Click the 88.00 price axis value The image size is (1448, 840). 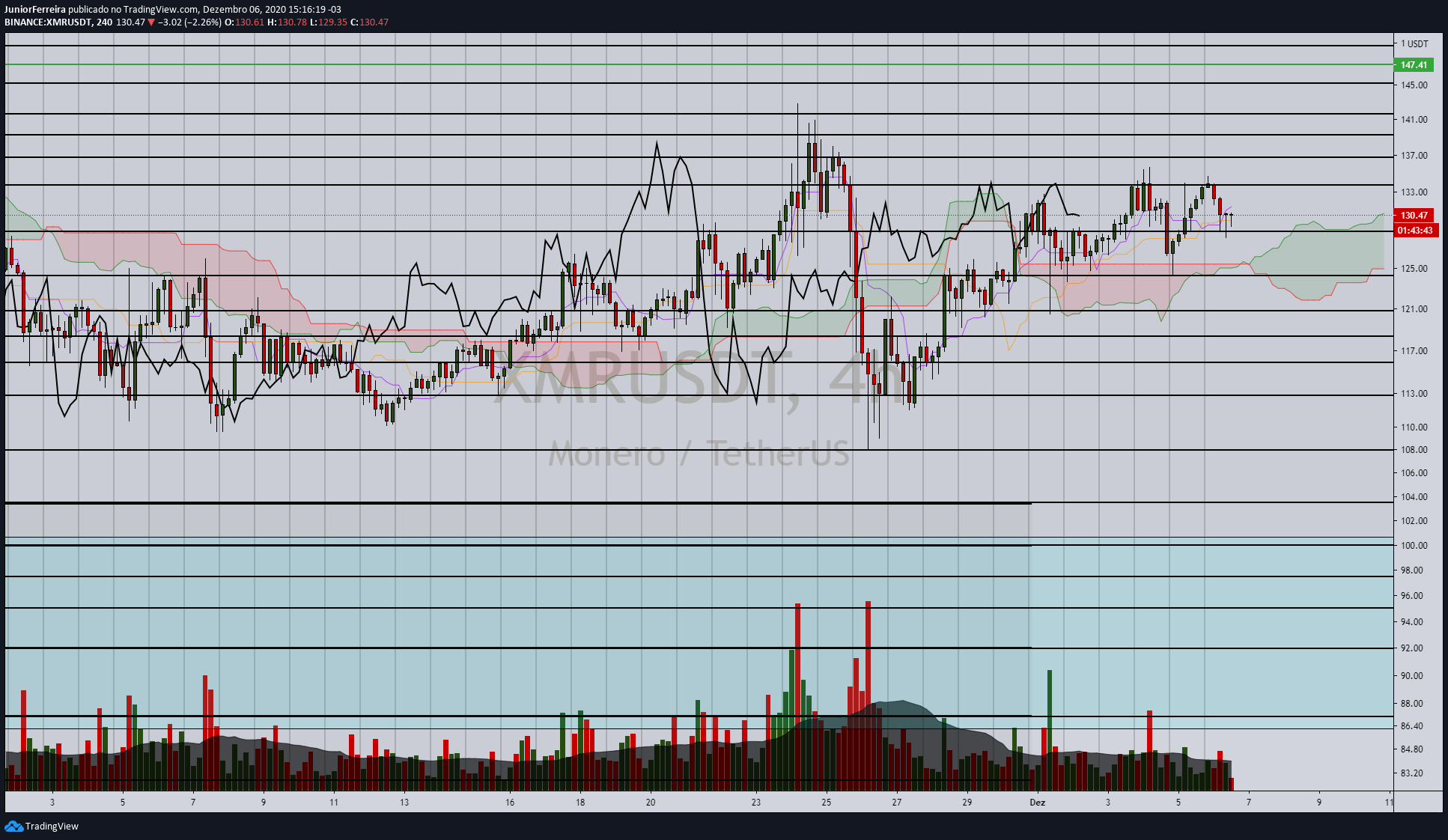[x=1412, y=704]
